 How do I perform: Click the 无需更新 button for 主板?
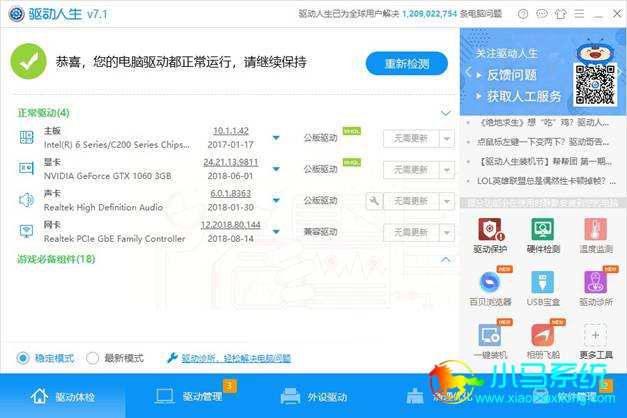click(411, 138)
